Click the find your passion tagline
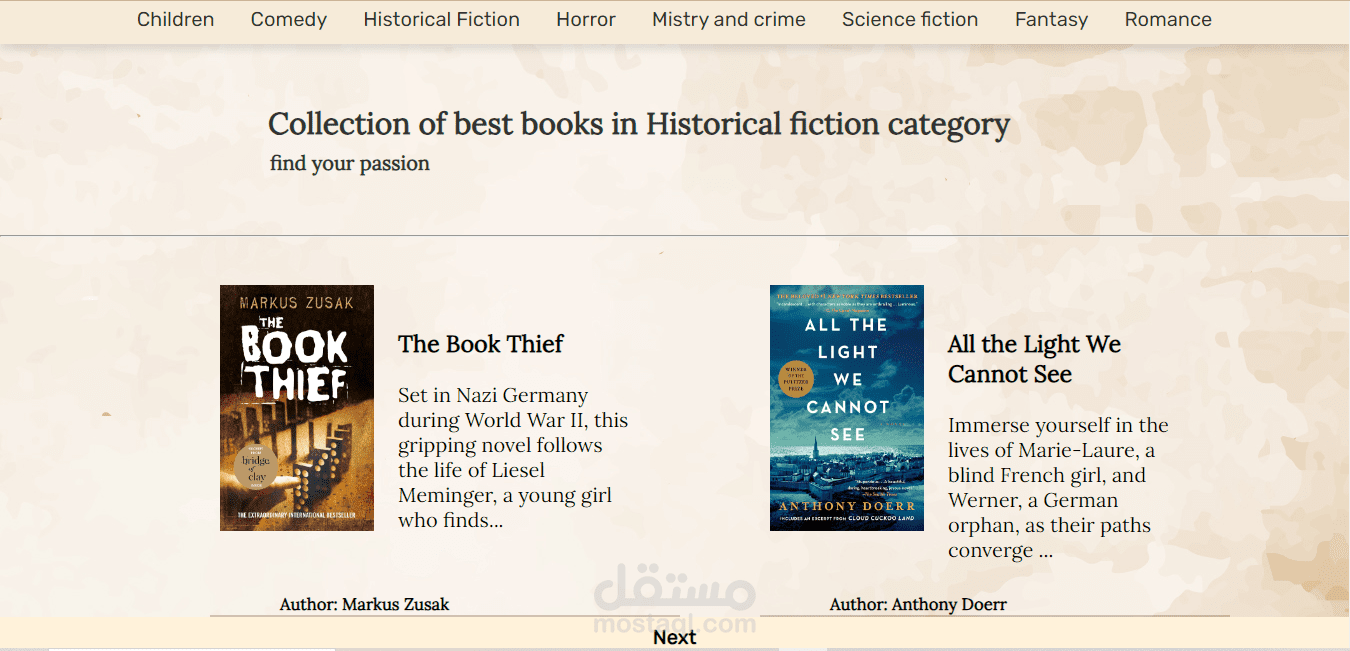 pos(350,163)
